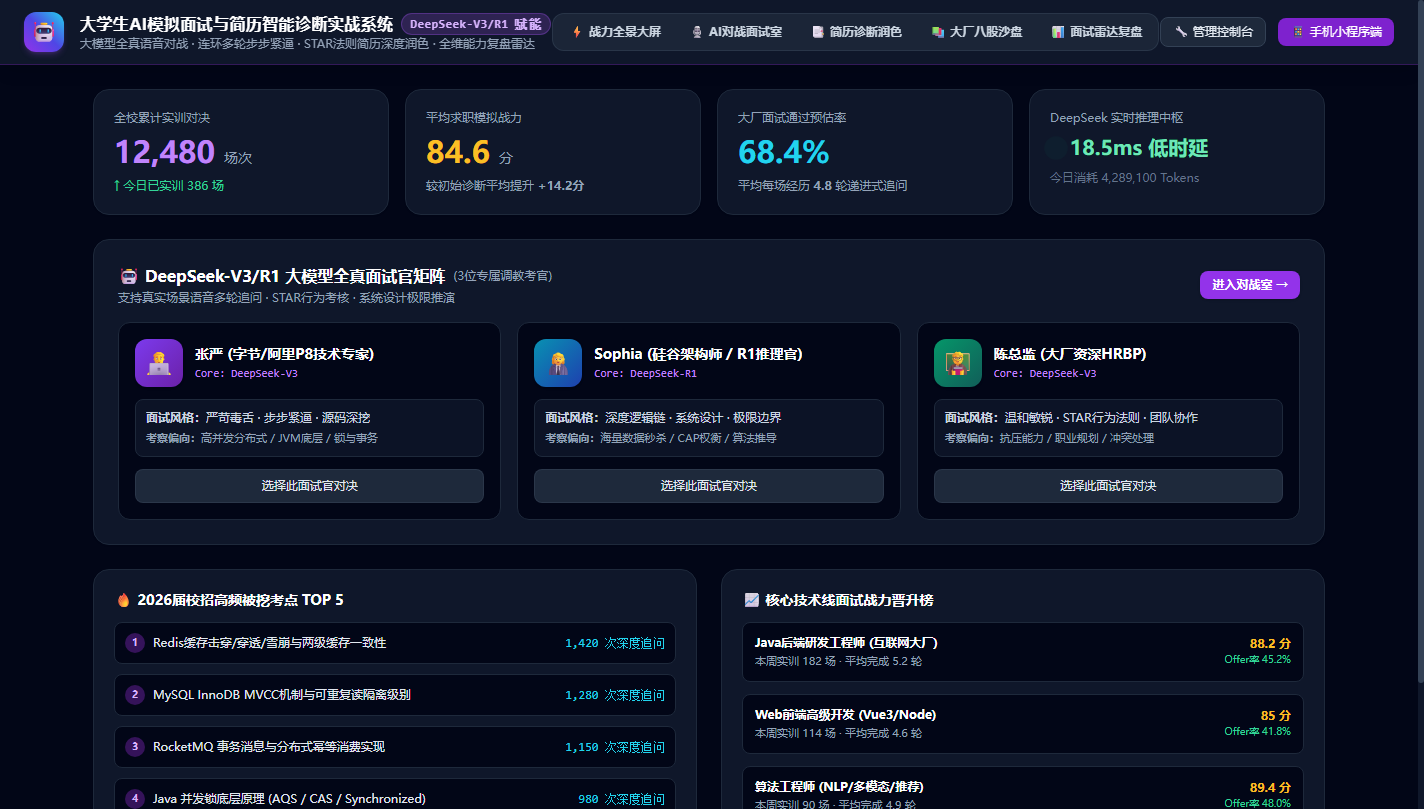The image size is (1424, 809).
Task: Click Java 并发锁底层原理 (AQS / CAS / Synchronized) text
Action: 289,799
